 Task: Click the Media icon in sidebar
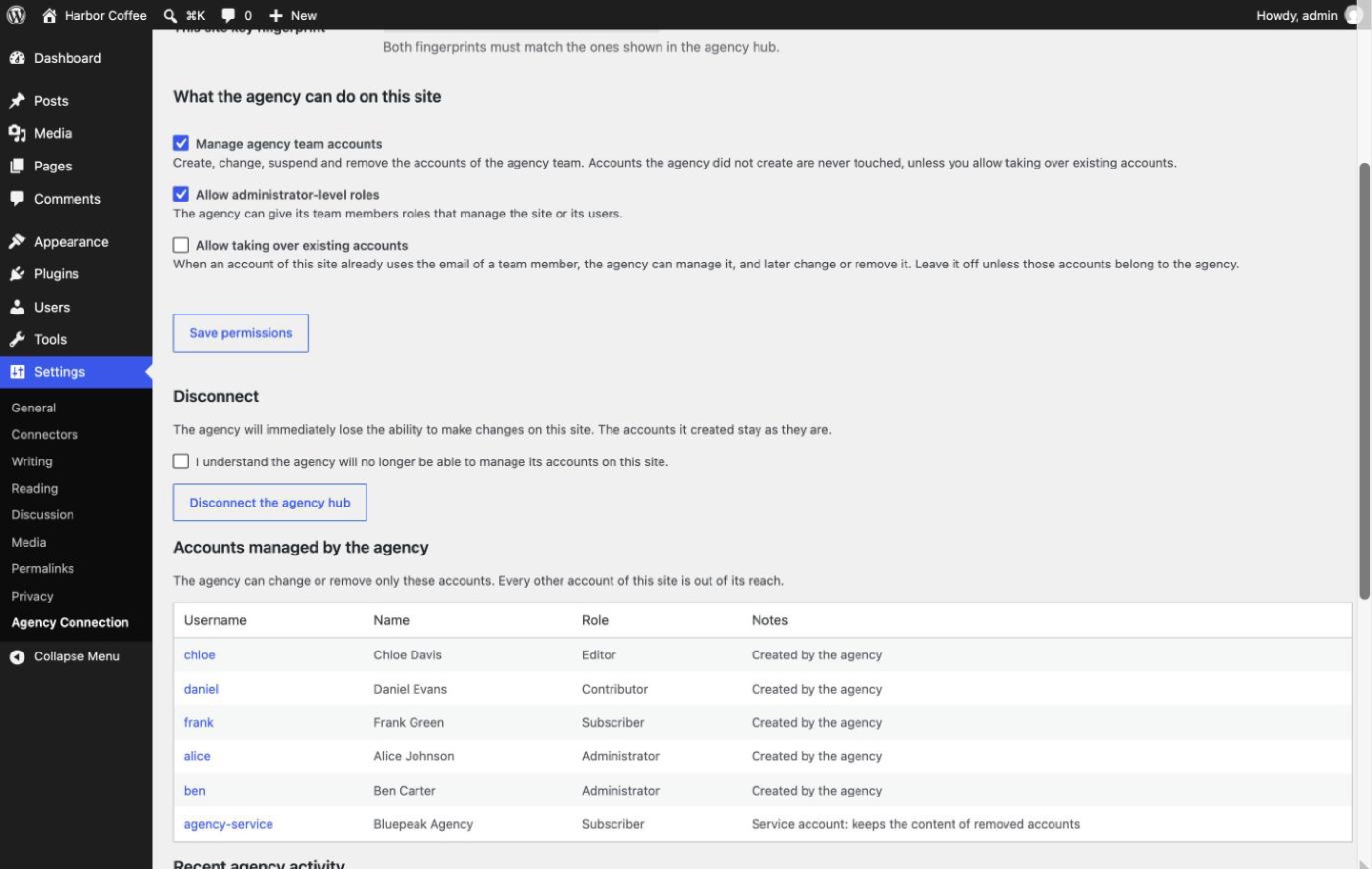pyautogui.click(x=17, y=133)
